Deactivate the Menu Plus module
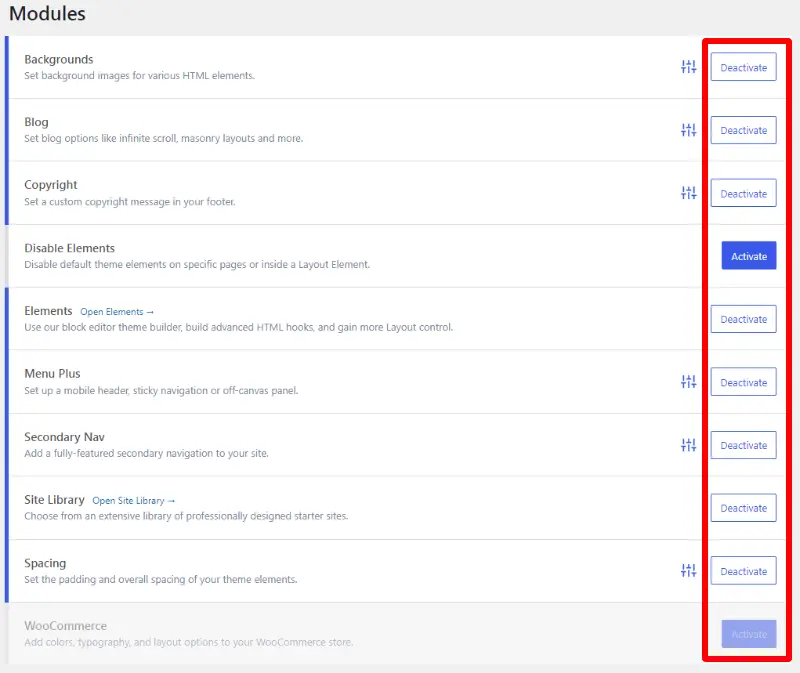Image resolution: width=800 pixels, height=673 pixels. (743, 382)
